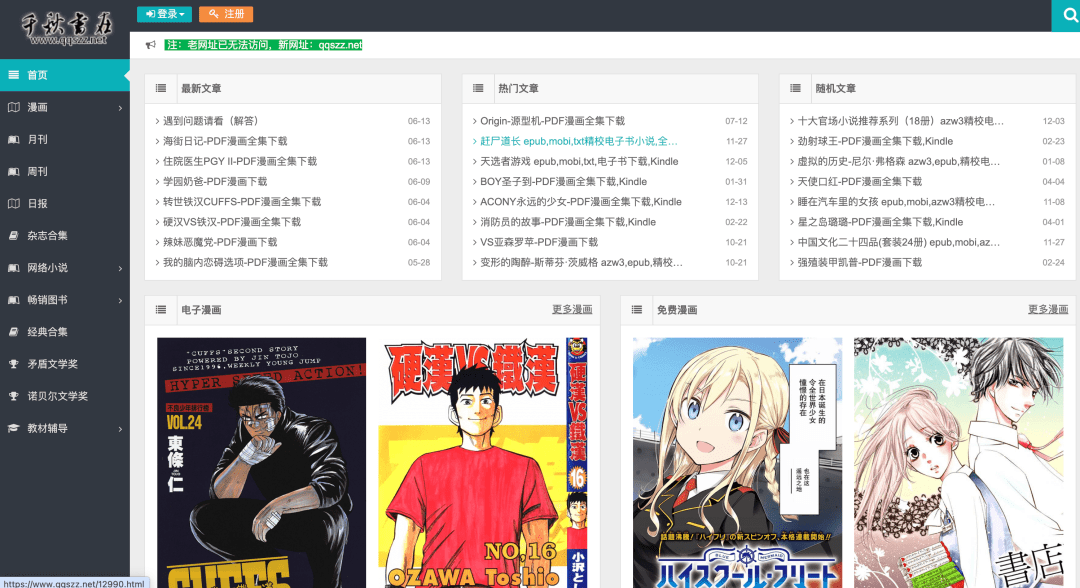Click the 畅销图书 sidebar icon
1080x588 pixels.
(14, 300)
